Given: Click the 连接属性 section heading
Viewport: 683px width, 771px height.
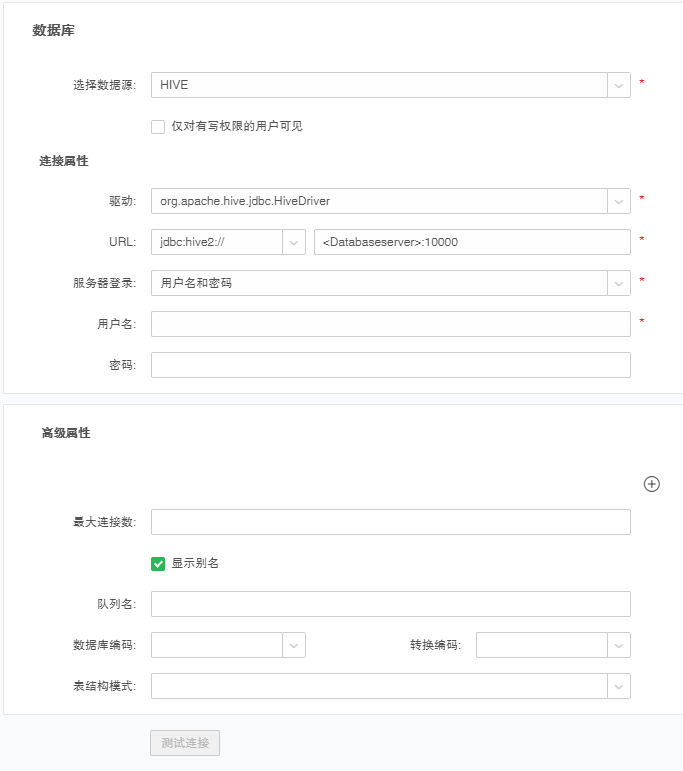Looking at the screenshot, I should click(64, 161).
